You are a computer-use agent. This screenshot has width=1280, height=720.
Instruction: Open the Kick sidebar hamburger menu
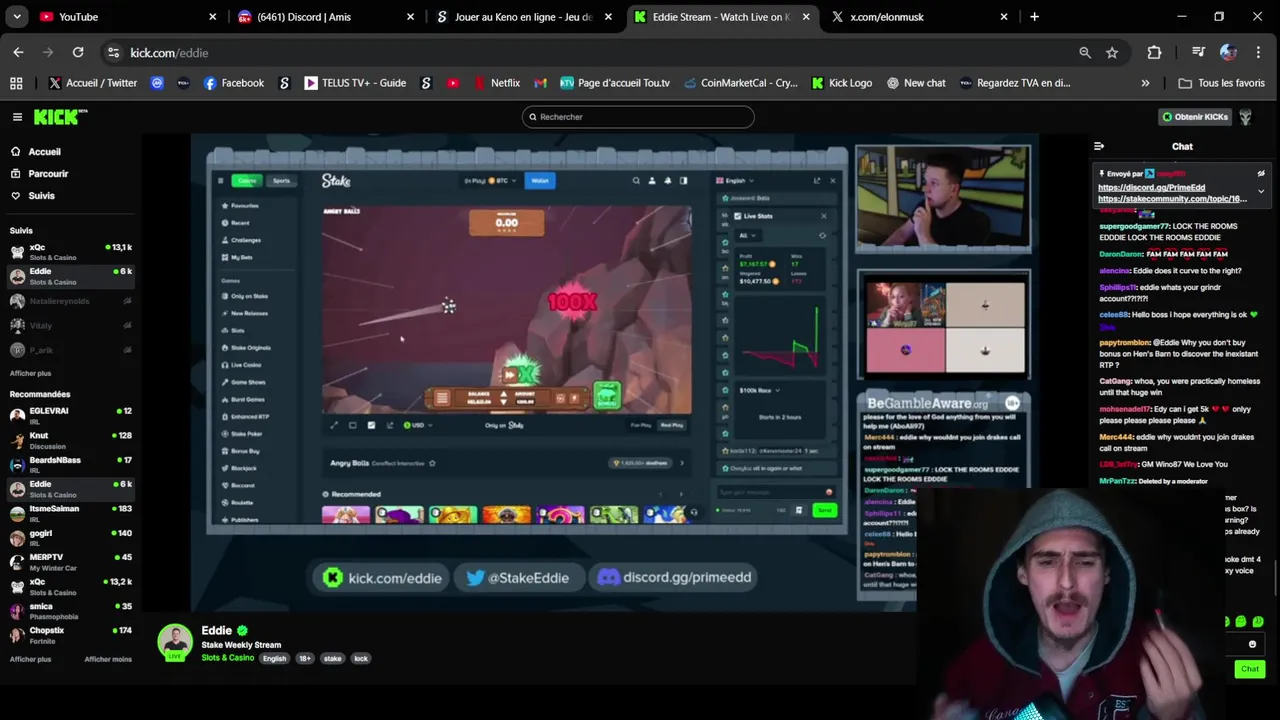point(17,117)
